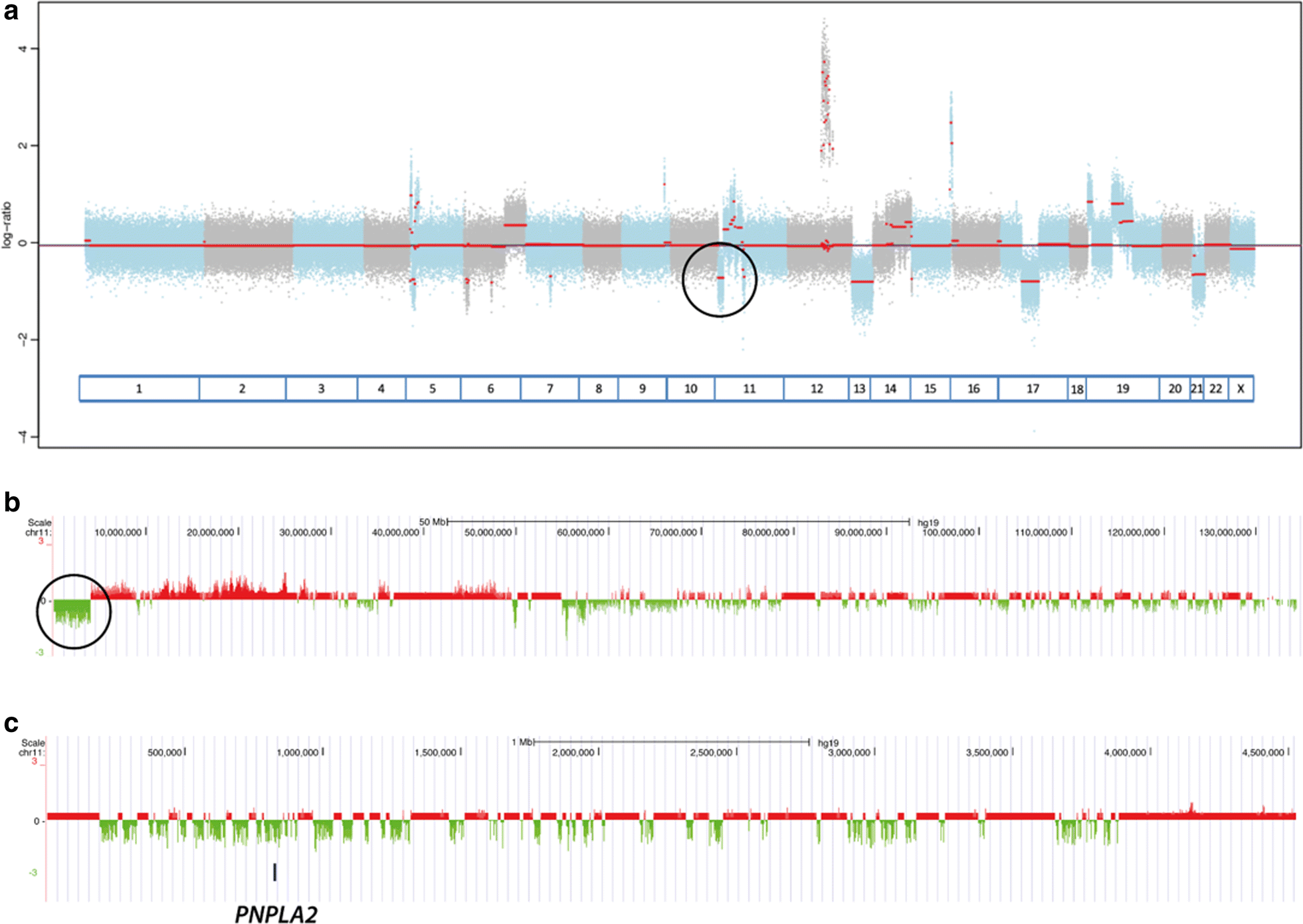Click the 2,500,000 position label
The image size is (1303, 924).
pos(711,752)
